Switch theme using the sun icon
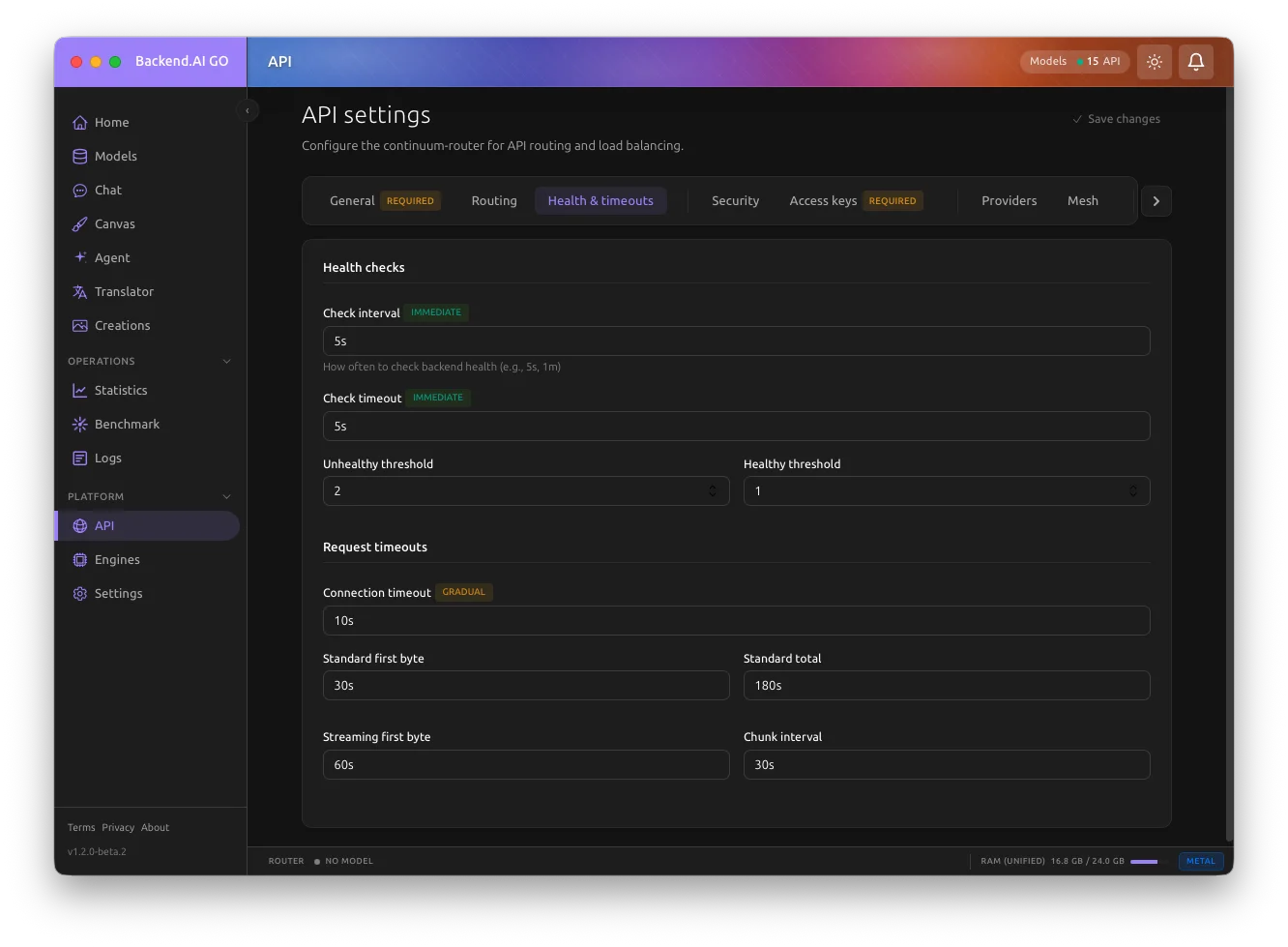This screenshot has width=1288, height=947. click(x=1154, y=61)
